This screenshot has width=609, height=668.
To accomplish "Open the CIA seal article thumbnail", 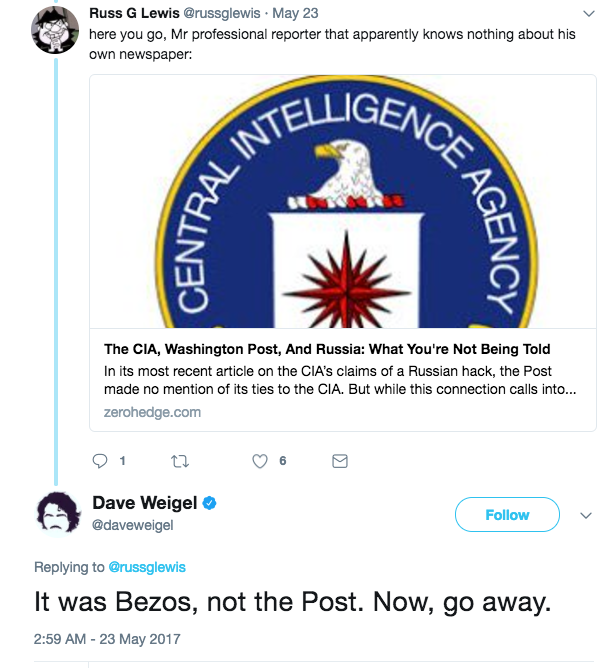I will 343,202.
